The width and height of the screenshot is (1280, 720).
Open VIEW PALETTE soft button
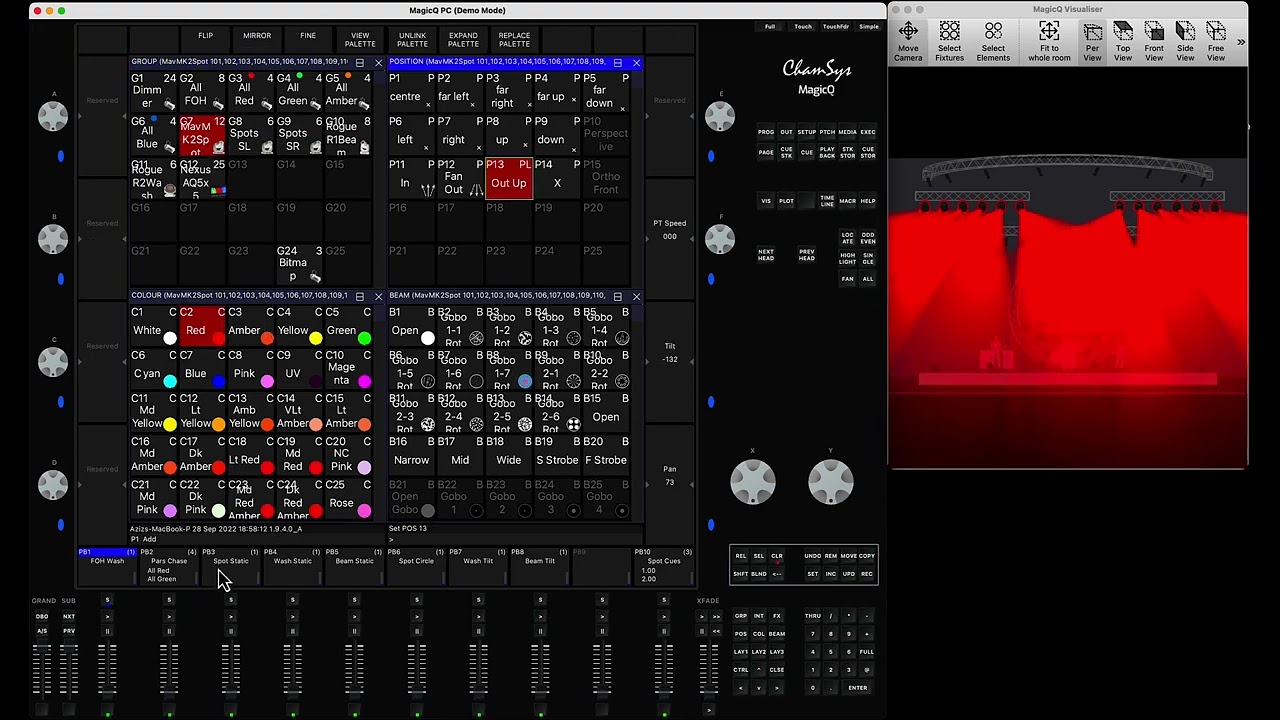coord(360,39)
